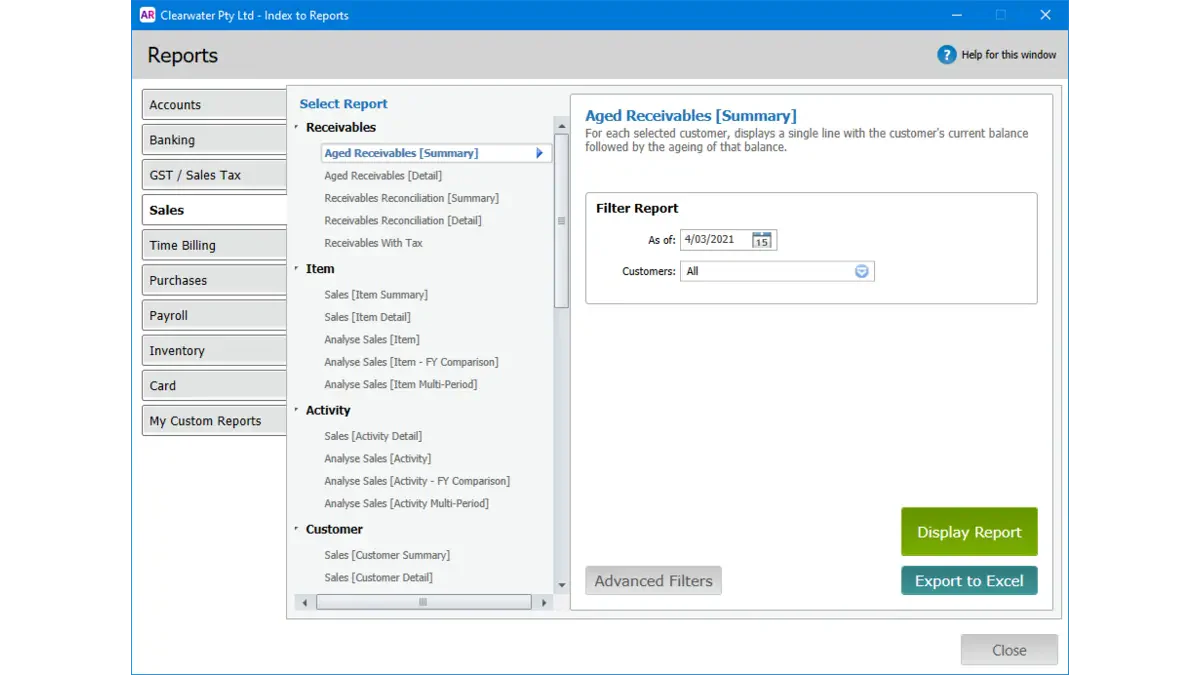This screenshot has height=675, width=1200.
Task: Select Analyse Sales [Item Multi-Period]
Action: coord(401,384)
